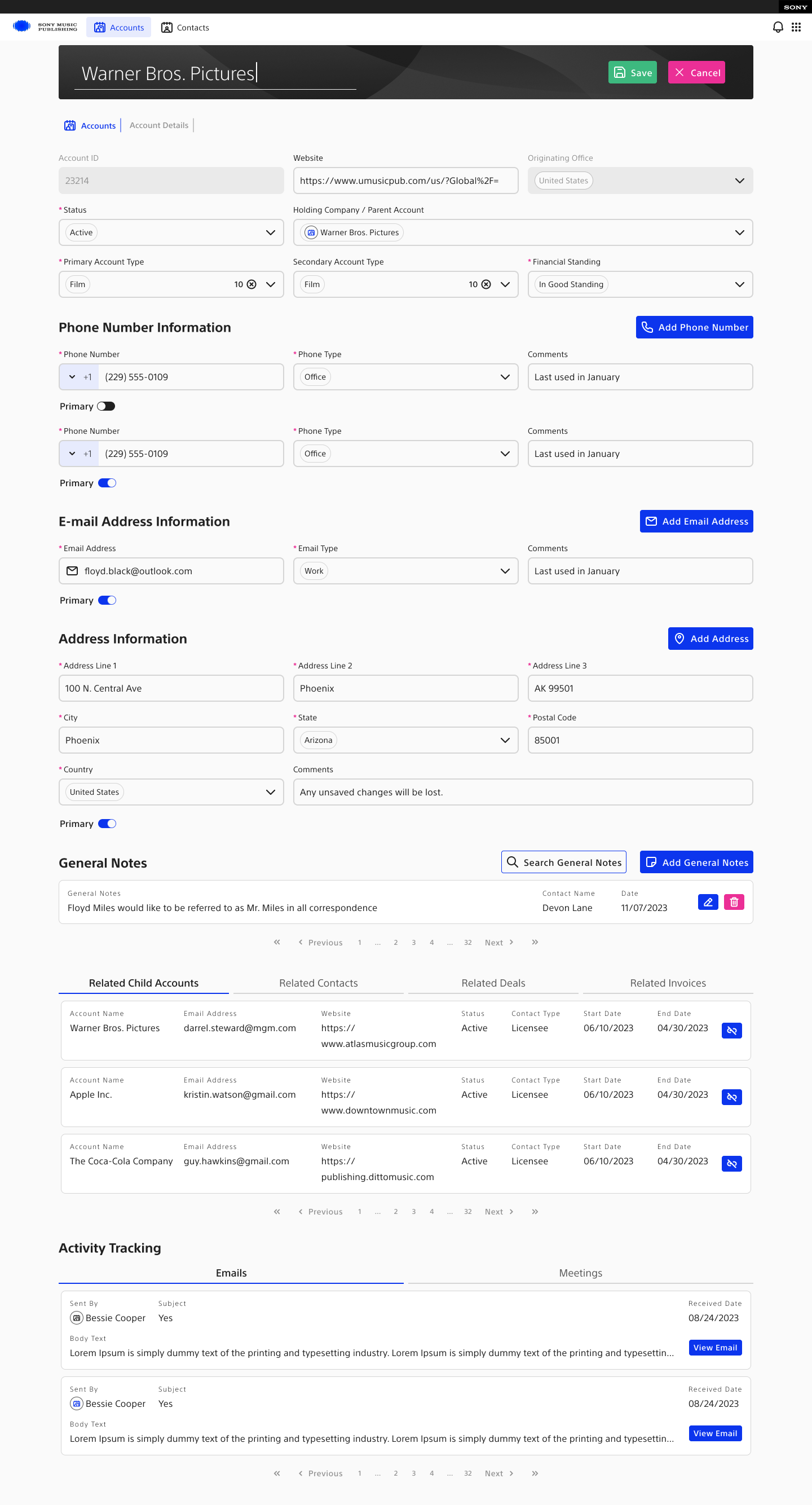Cancel editing the account
This screenshot has height=1505, width=812.
[696, 72]
